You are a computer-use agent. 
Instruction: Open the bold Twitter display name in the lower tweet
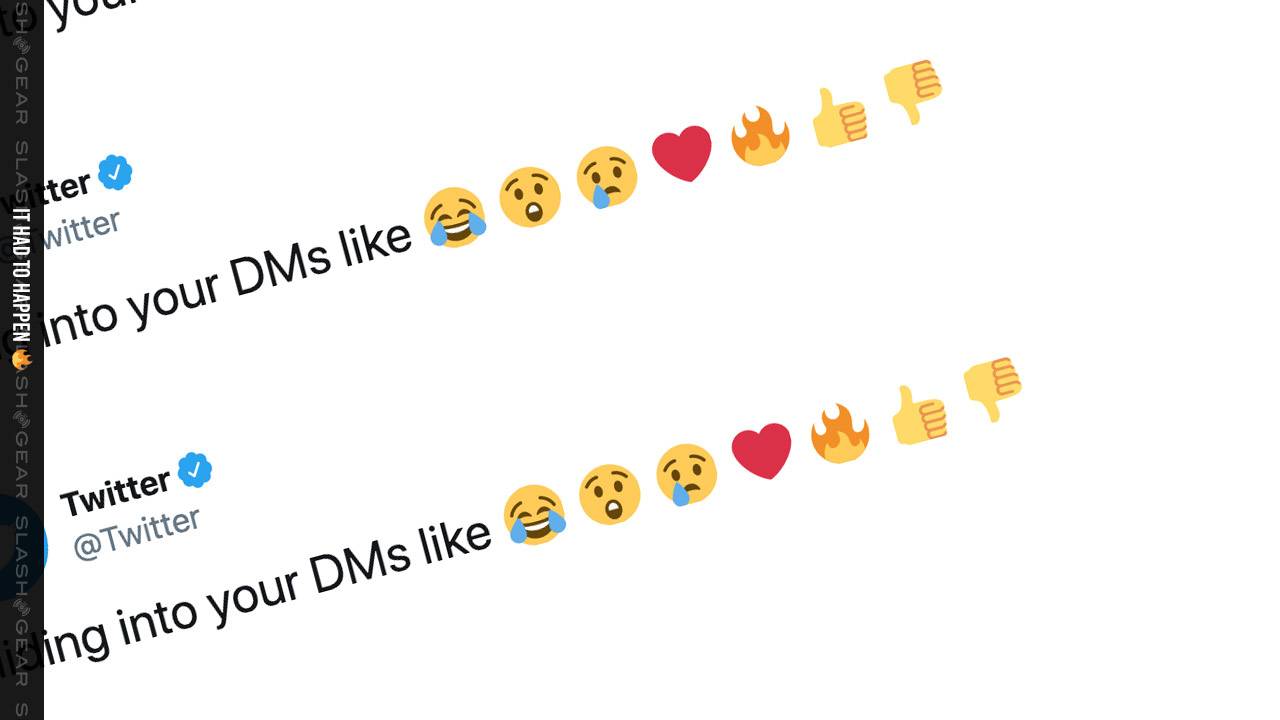(116, 492)
